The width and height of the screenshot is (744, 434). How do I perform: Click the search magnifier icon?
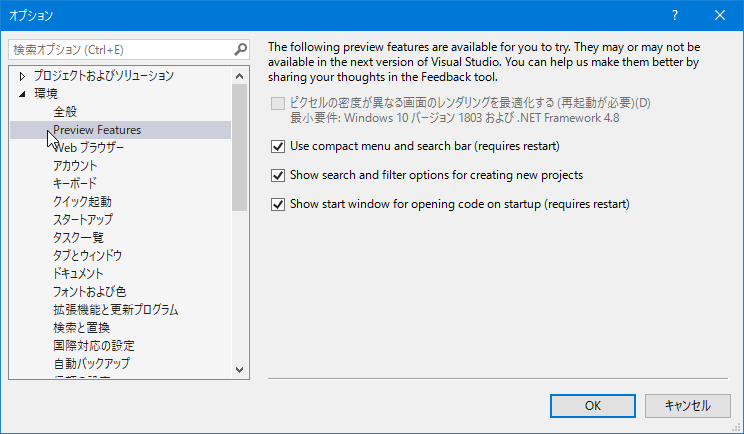pos(240,49)
